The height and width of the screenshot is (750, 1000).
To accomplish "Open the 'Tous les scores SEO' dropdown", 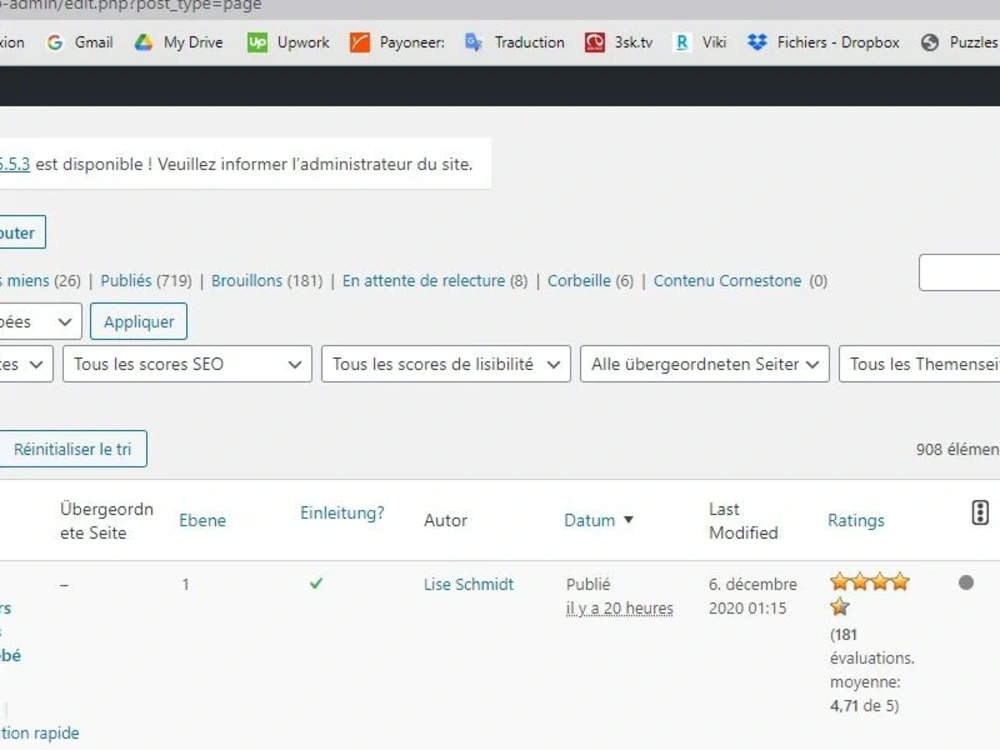I will coord(187,364).
